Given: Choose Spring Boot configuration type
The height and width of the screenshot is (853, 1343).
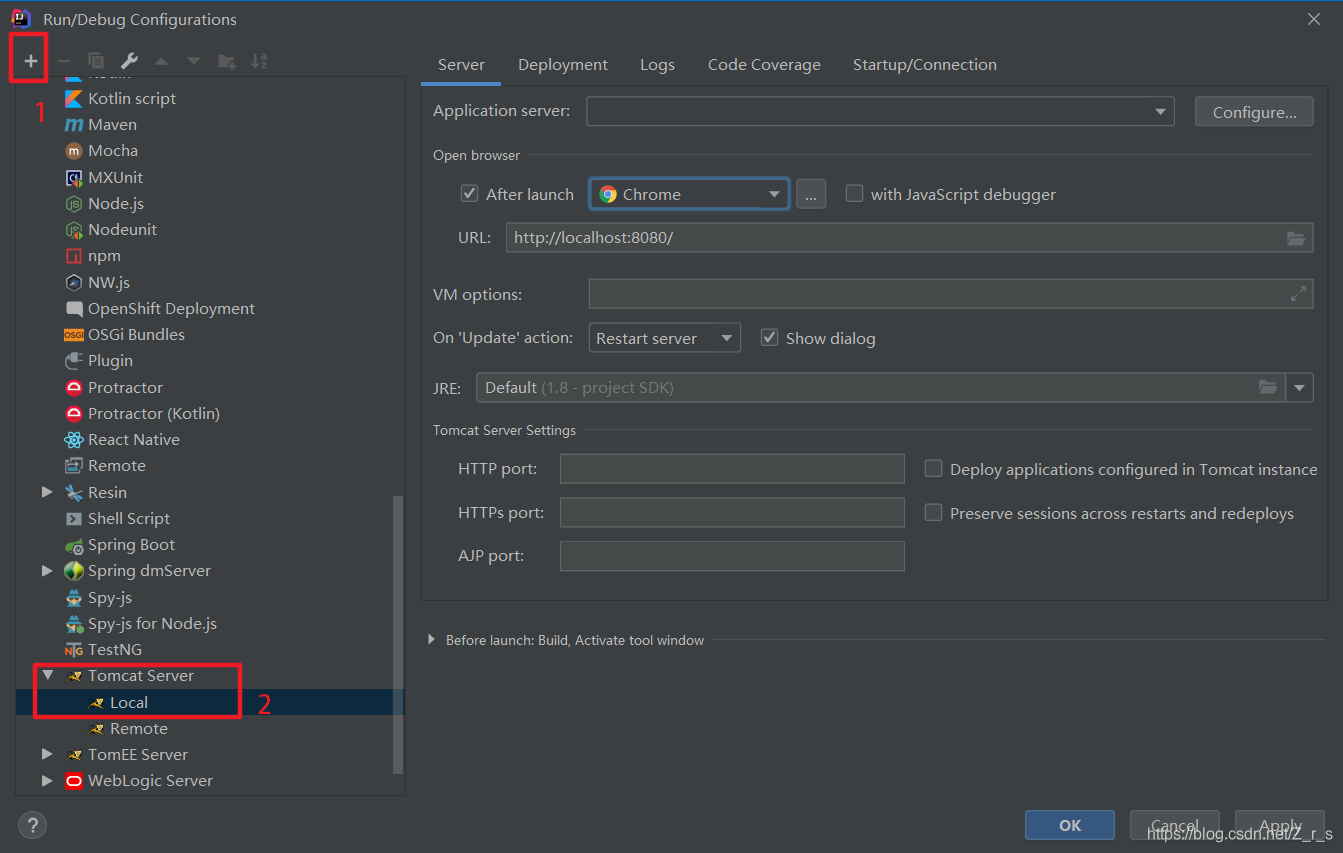Looking at the screenshot, I should (131, 544).
